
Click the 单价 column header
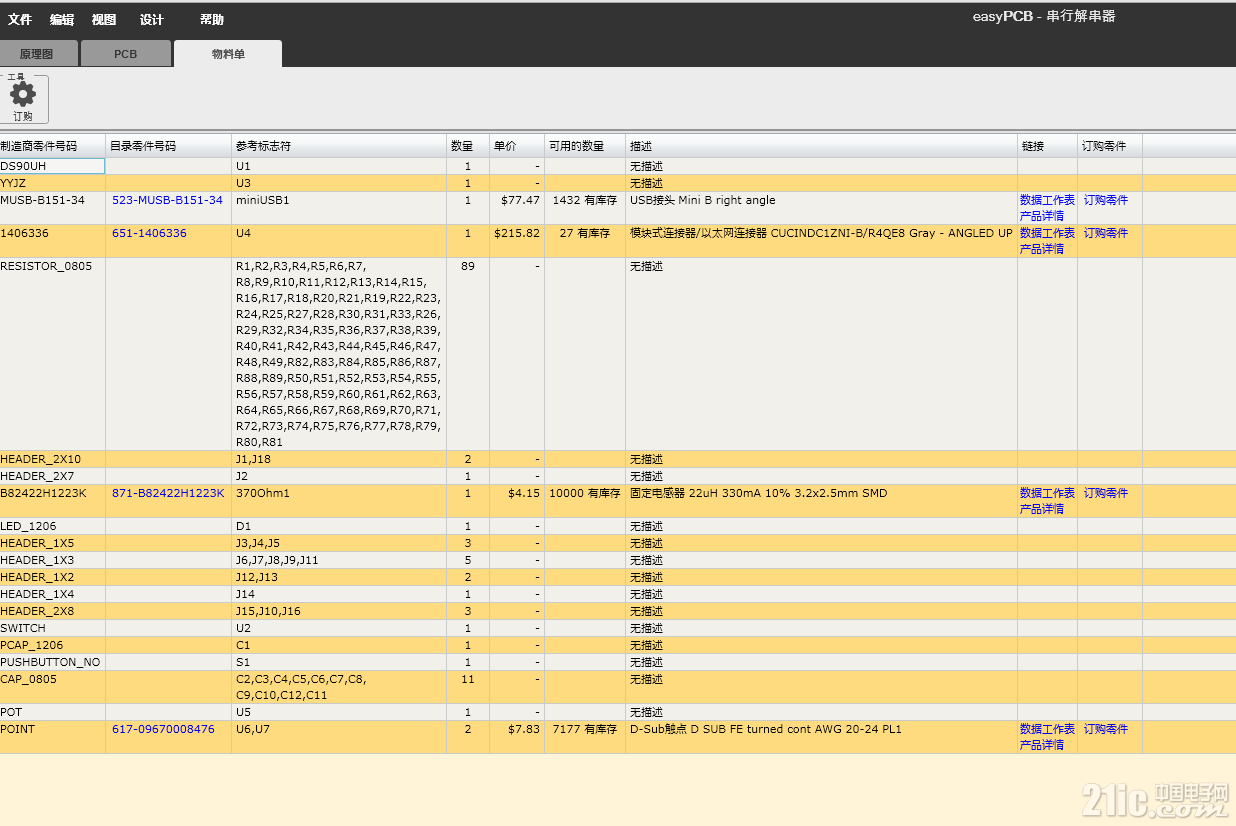point(517,146)
